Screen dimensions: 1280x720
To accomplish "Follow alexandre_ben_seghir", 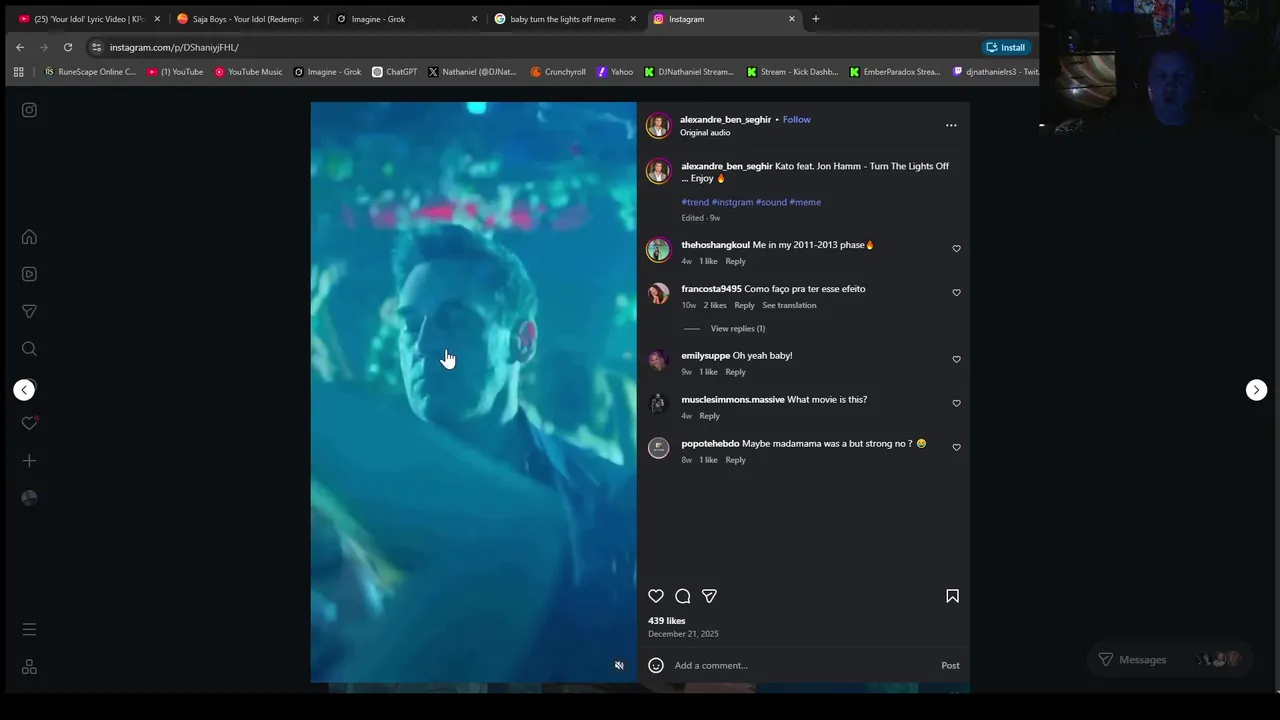I will pos(797,119).
